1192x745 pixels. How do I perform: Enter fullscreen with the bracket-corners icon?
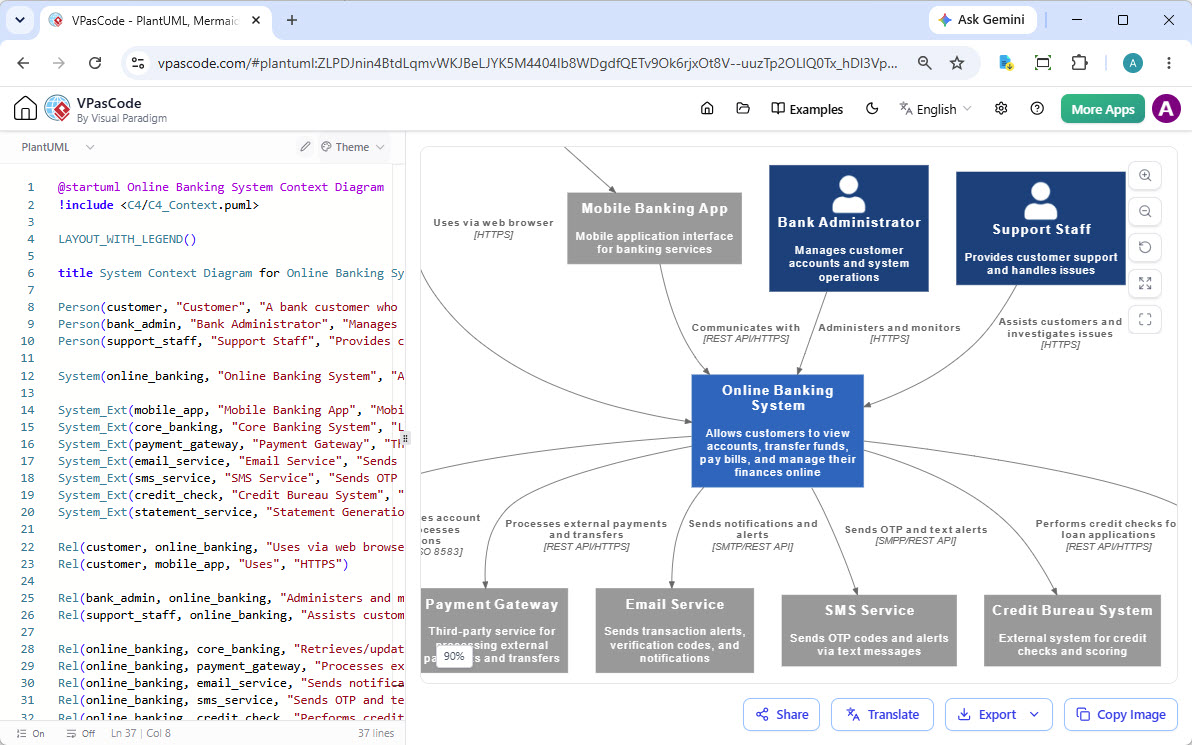coord(1145,319)
